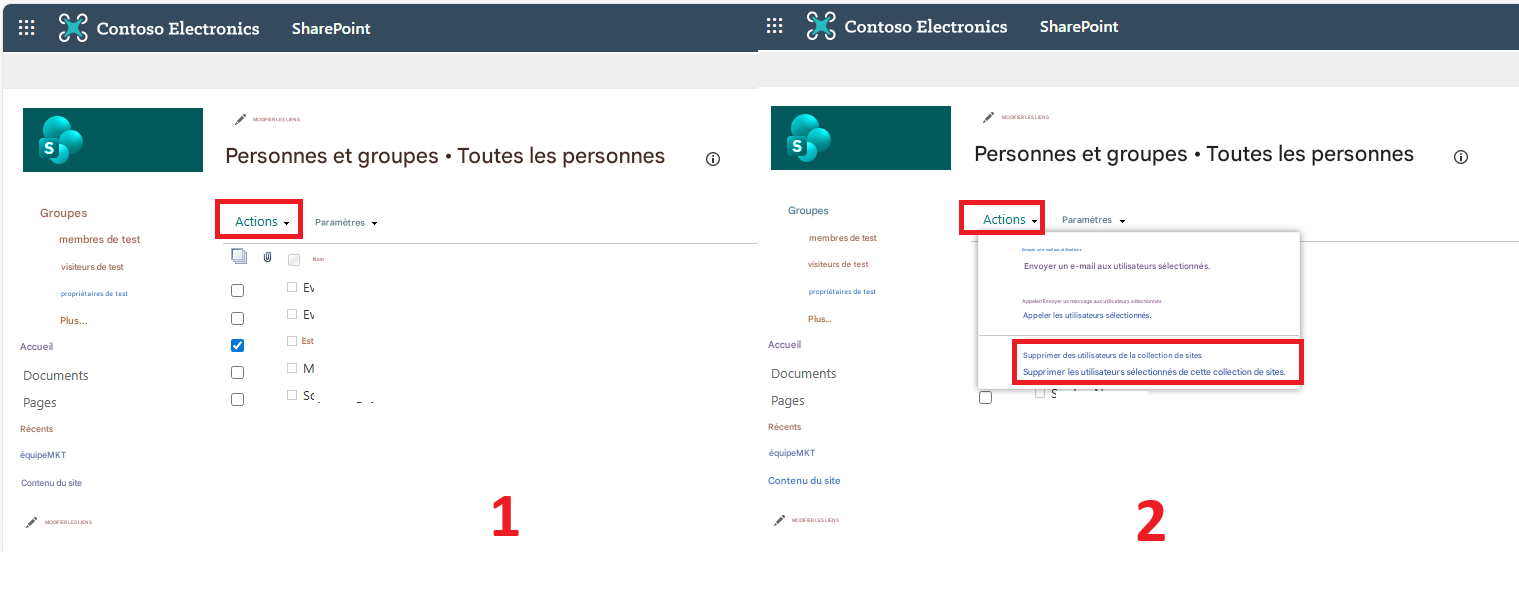Open 'propriétaires de test' group in screenshot 1
Image resolution: width=1519 pixels, height=605 pixels.
94,293
